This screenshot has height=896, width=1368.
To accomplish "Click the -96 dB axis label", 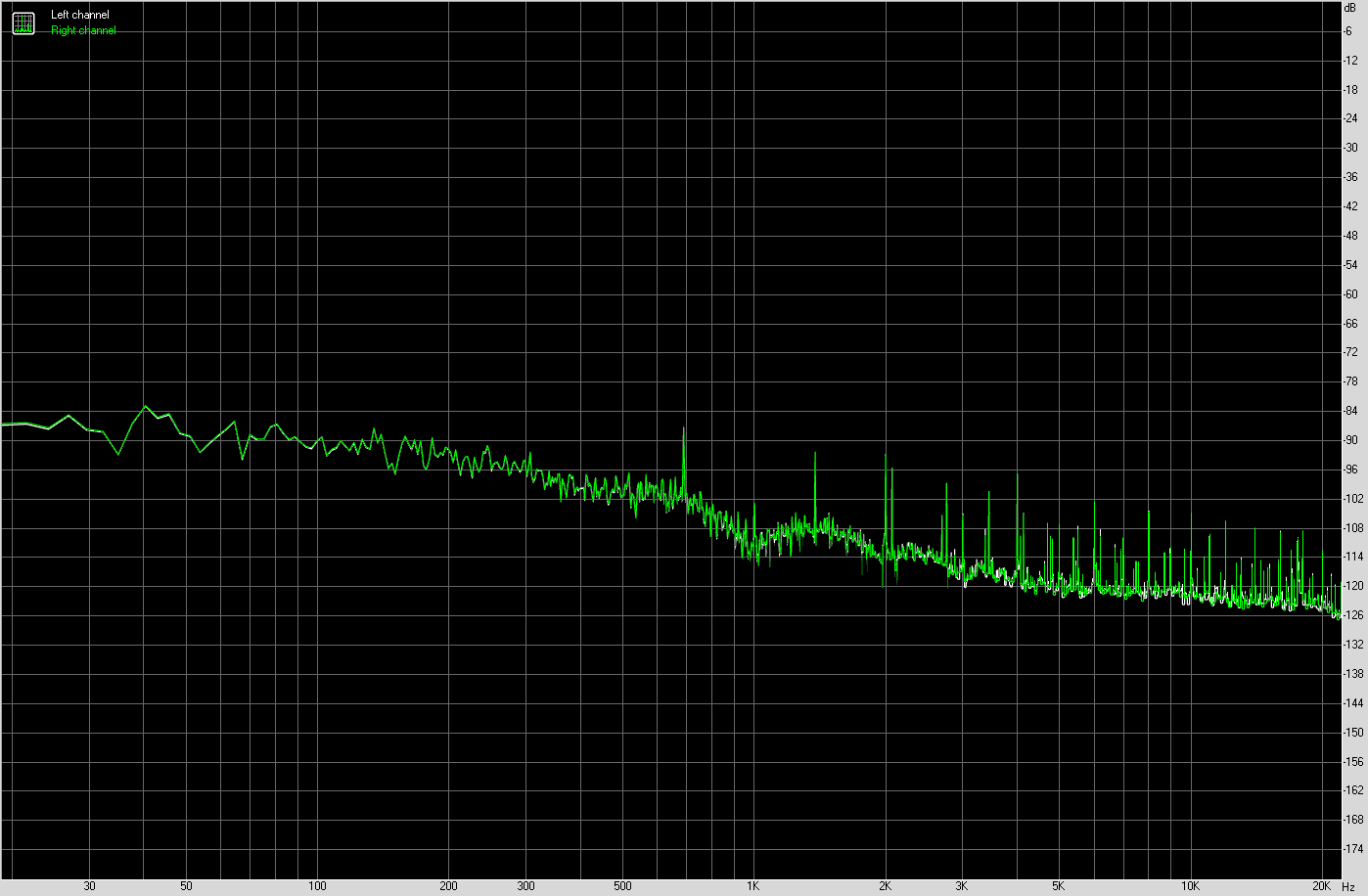I will click(1351, 470).
